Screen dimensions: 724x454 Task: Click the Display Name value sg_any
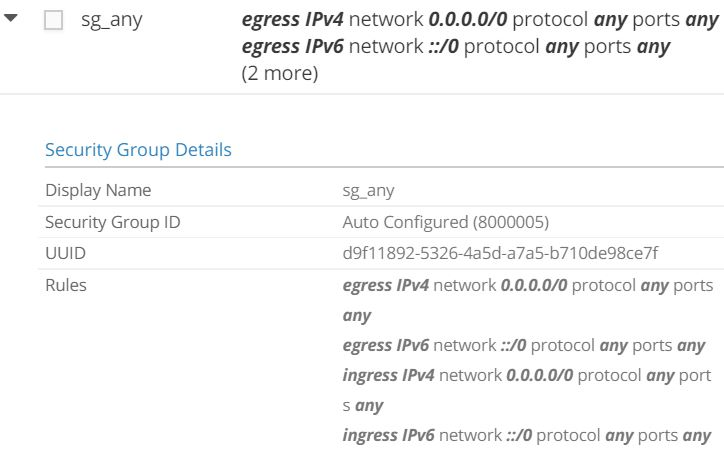click(368, 191)
